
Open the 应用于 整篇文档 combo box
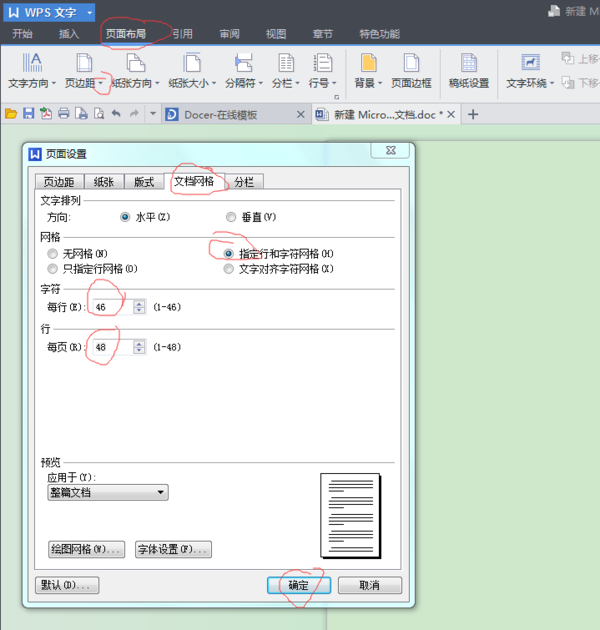[x=108, y=492]
